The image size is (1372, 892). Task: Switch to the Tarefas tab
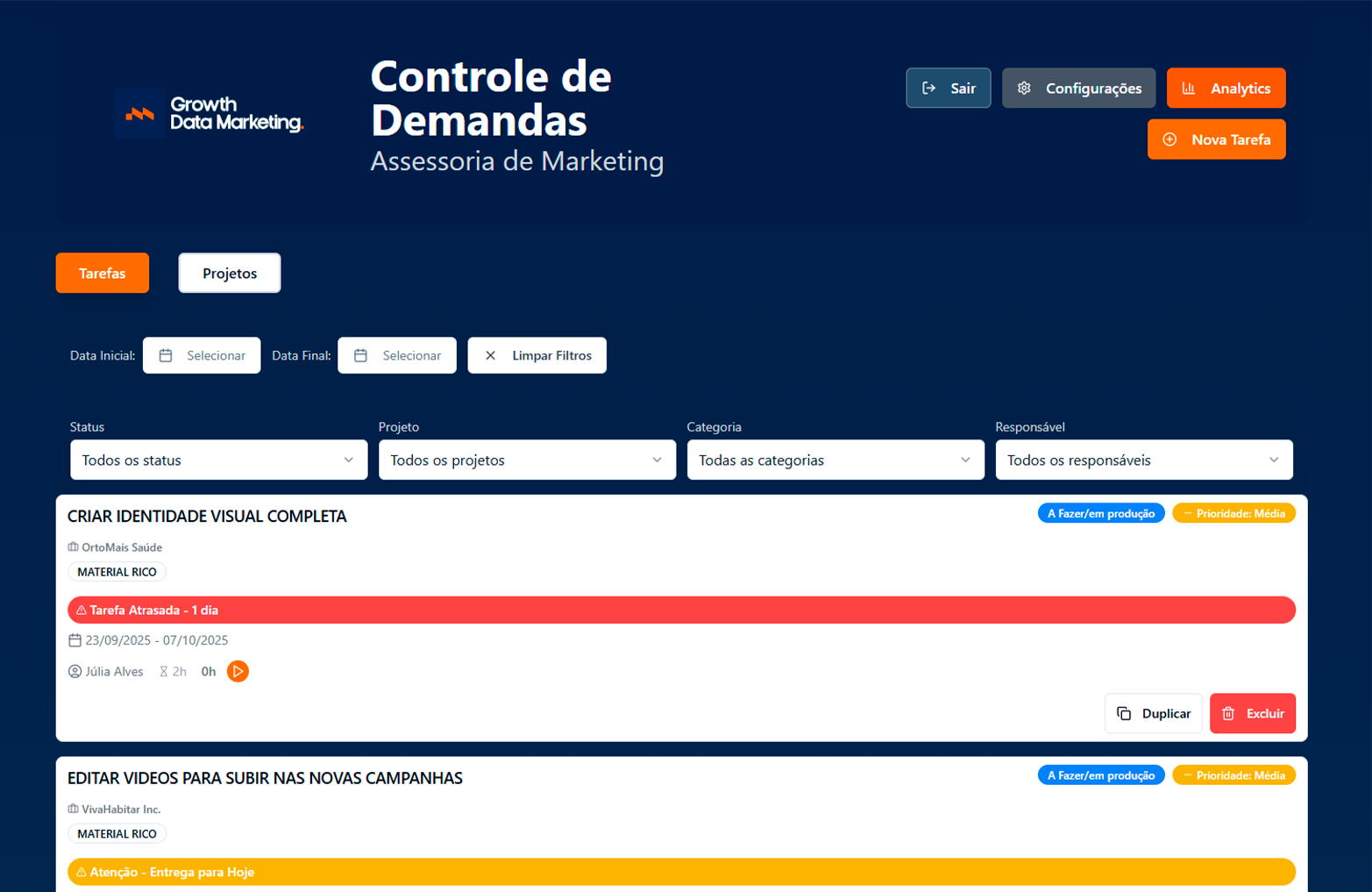[x=103, y=273]
